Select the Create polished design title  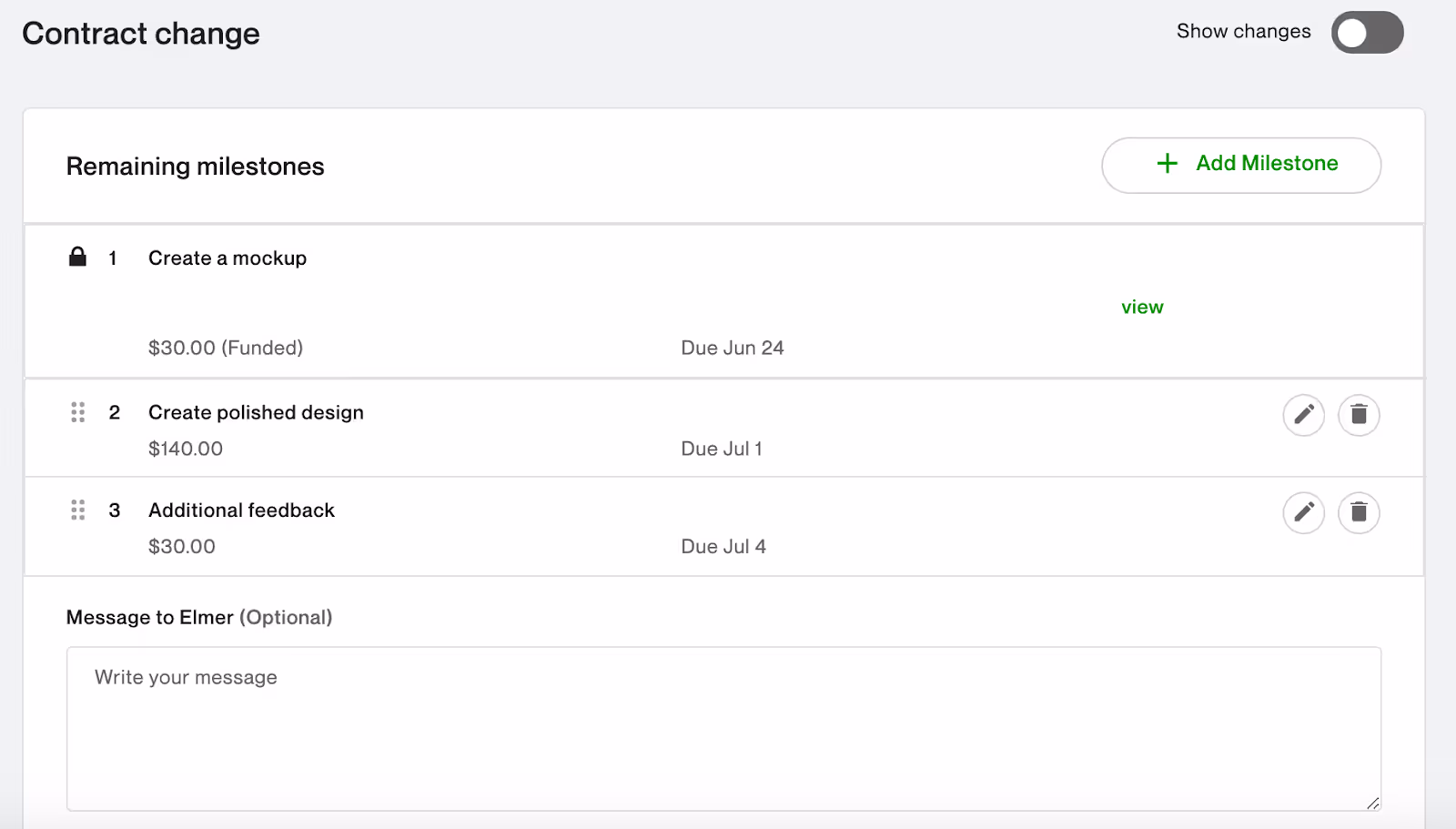point(256,413)
